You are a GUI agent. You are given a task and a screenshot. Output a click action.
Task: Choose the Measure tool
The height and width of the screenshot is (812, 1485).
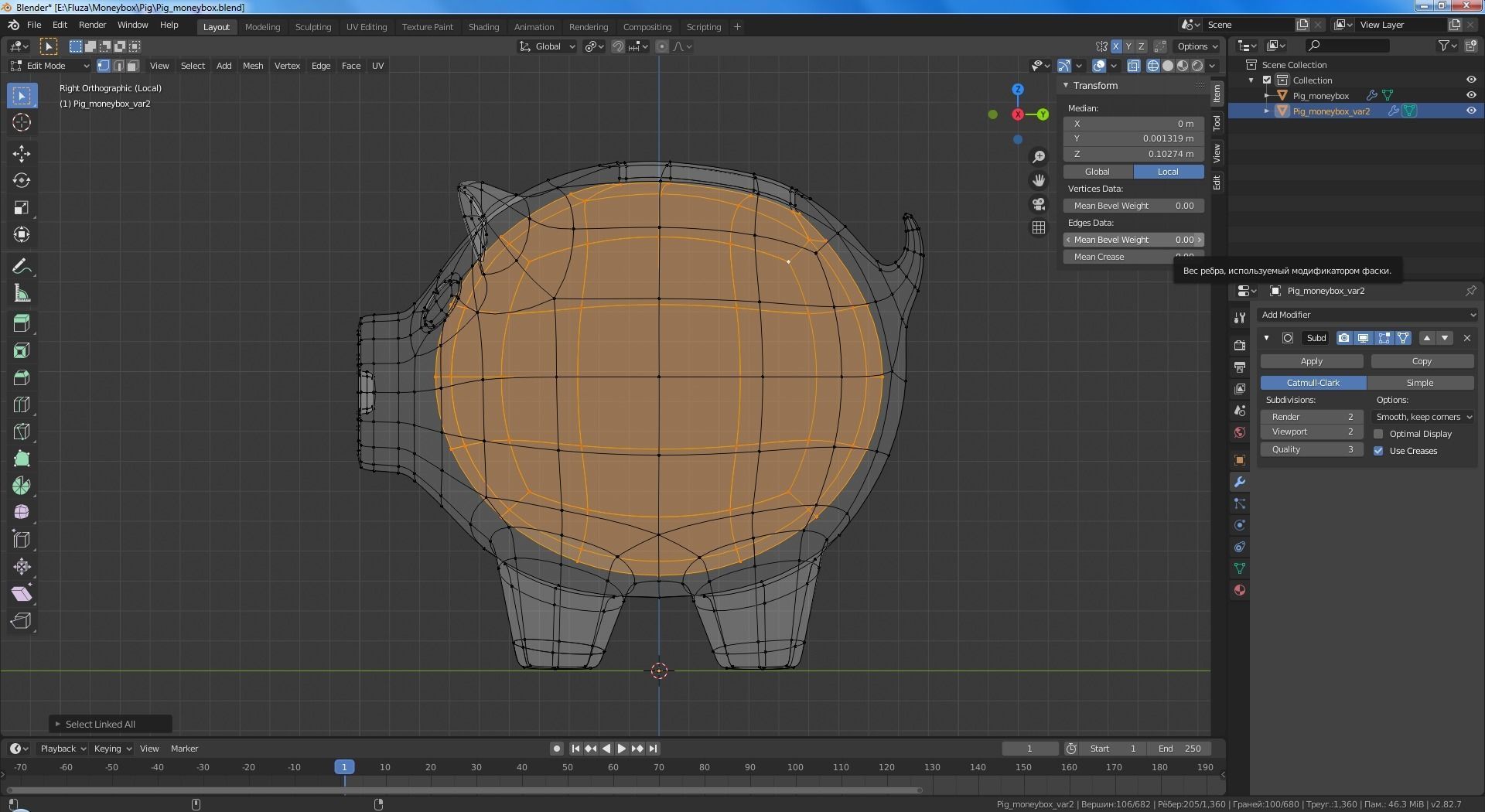click(x=22, y=294)
